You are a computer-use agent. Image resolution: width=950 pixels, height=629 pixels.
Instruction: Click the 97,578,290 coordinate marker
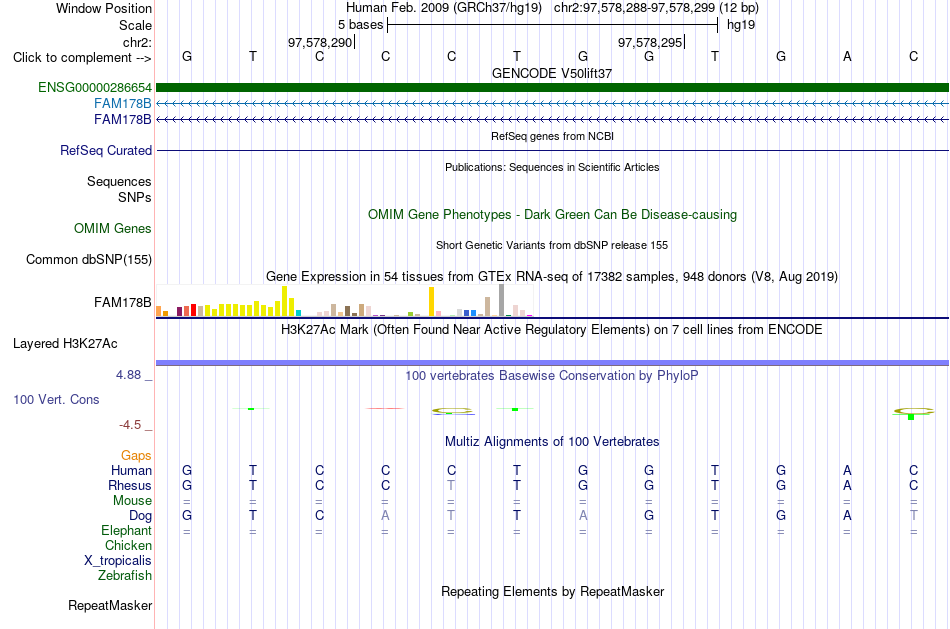pos(320,42)
